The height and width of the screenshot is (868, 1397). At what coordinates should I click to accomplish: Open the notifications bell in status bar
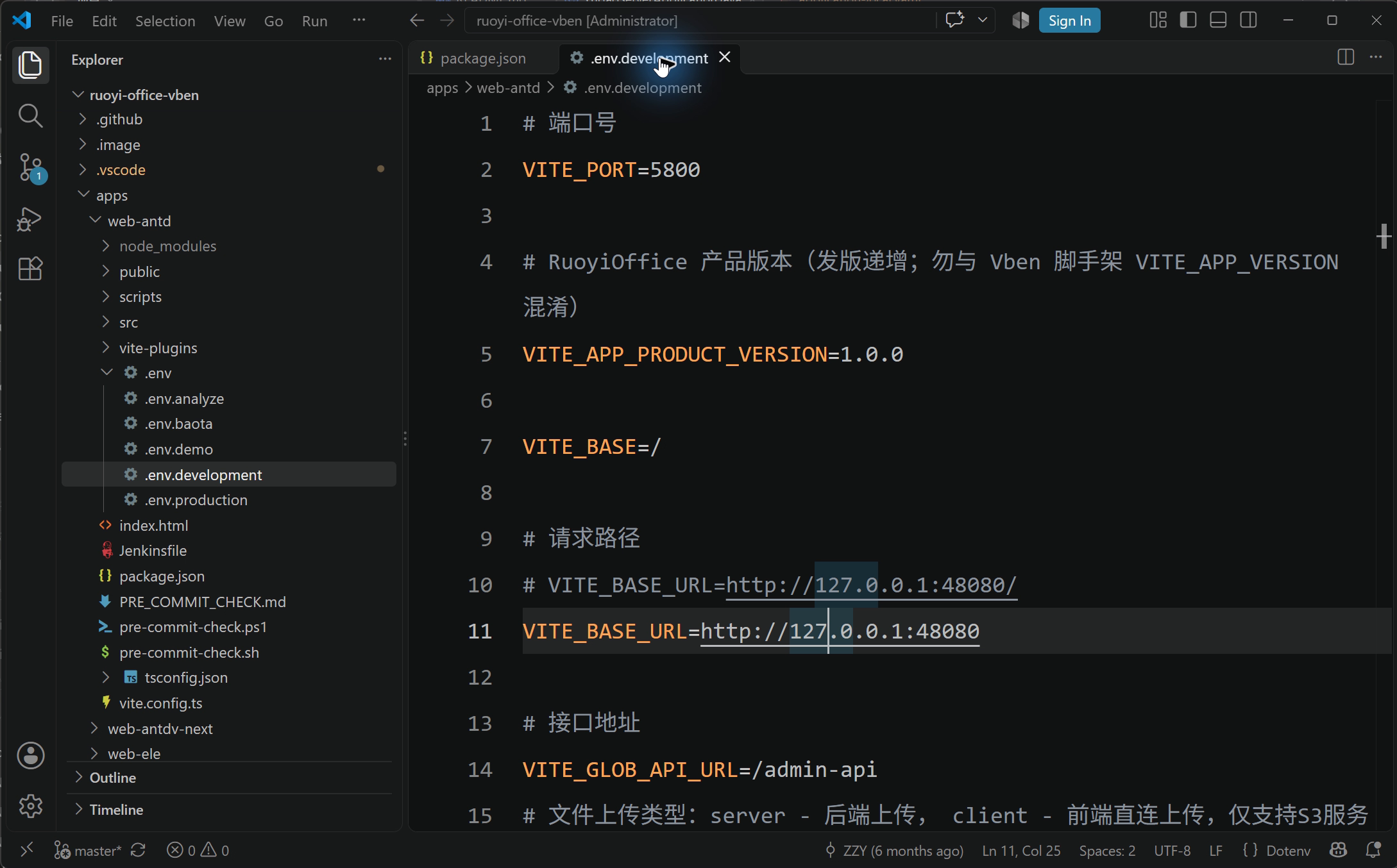pos(1373,851)
